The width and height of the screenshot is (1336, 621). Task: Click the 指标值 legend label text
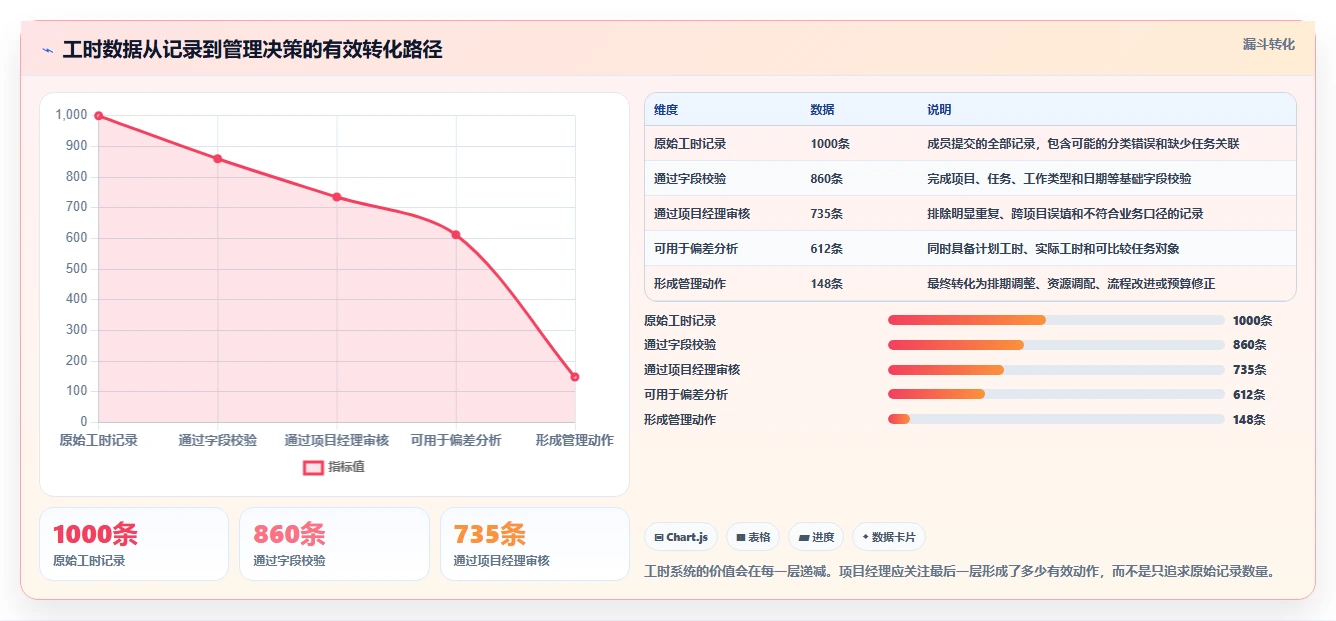tap(346, 467)
